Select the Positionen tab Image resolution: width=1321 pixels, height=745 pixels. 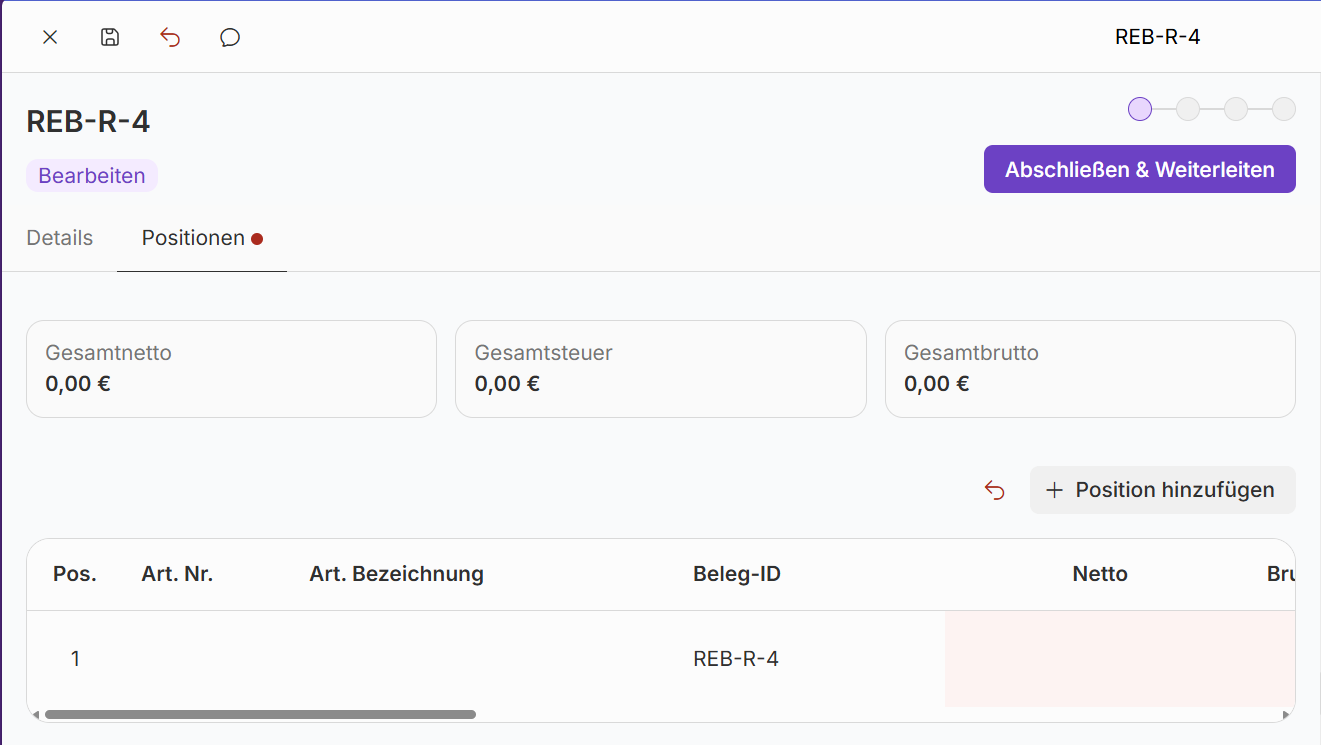point(194,238)
